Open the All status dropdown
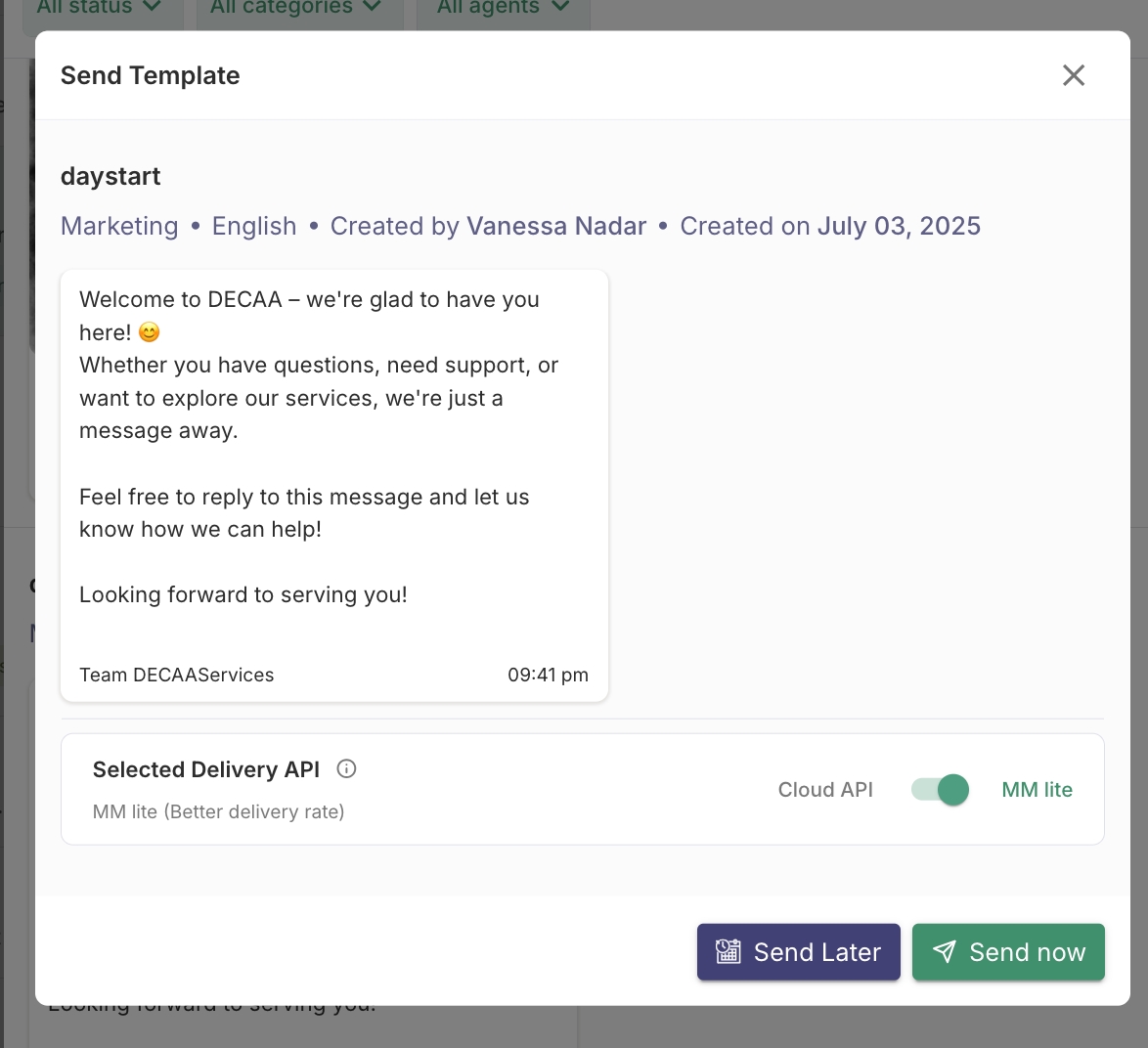The height and width of the screenshot is (1048, 1148). click(98, 8)
